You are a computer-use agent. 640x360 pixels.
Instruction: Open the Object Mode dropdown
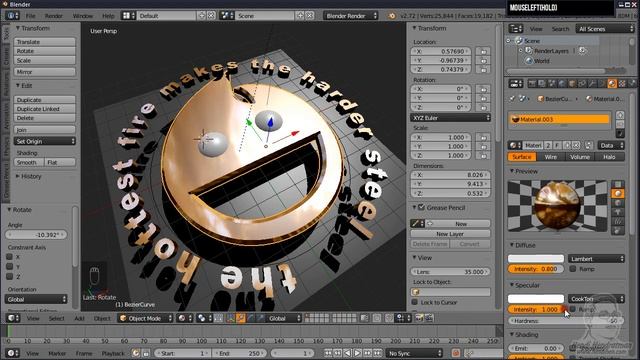[146, 318]
